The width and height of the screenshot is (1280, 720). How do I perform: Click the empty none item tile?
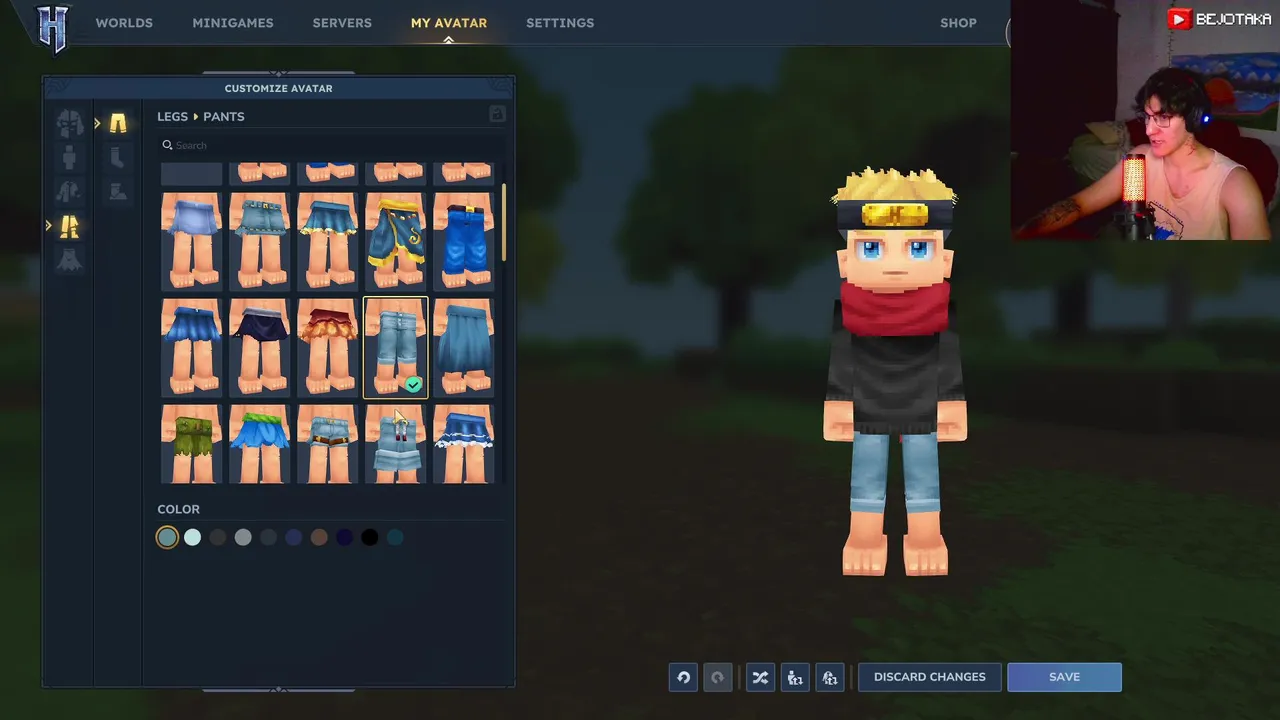[x=191, y=174]
